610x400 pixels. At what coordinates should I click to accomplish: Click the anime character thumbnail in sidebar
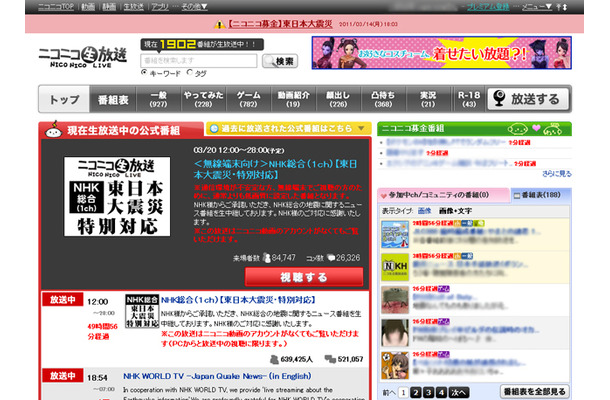(395, 365)
